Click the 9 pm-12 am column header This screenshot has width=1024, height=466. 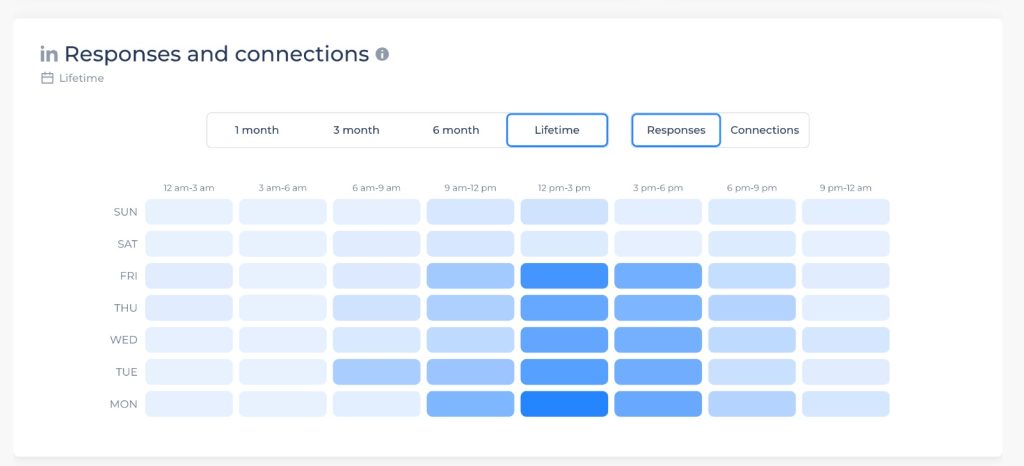point(846,188)
